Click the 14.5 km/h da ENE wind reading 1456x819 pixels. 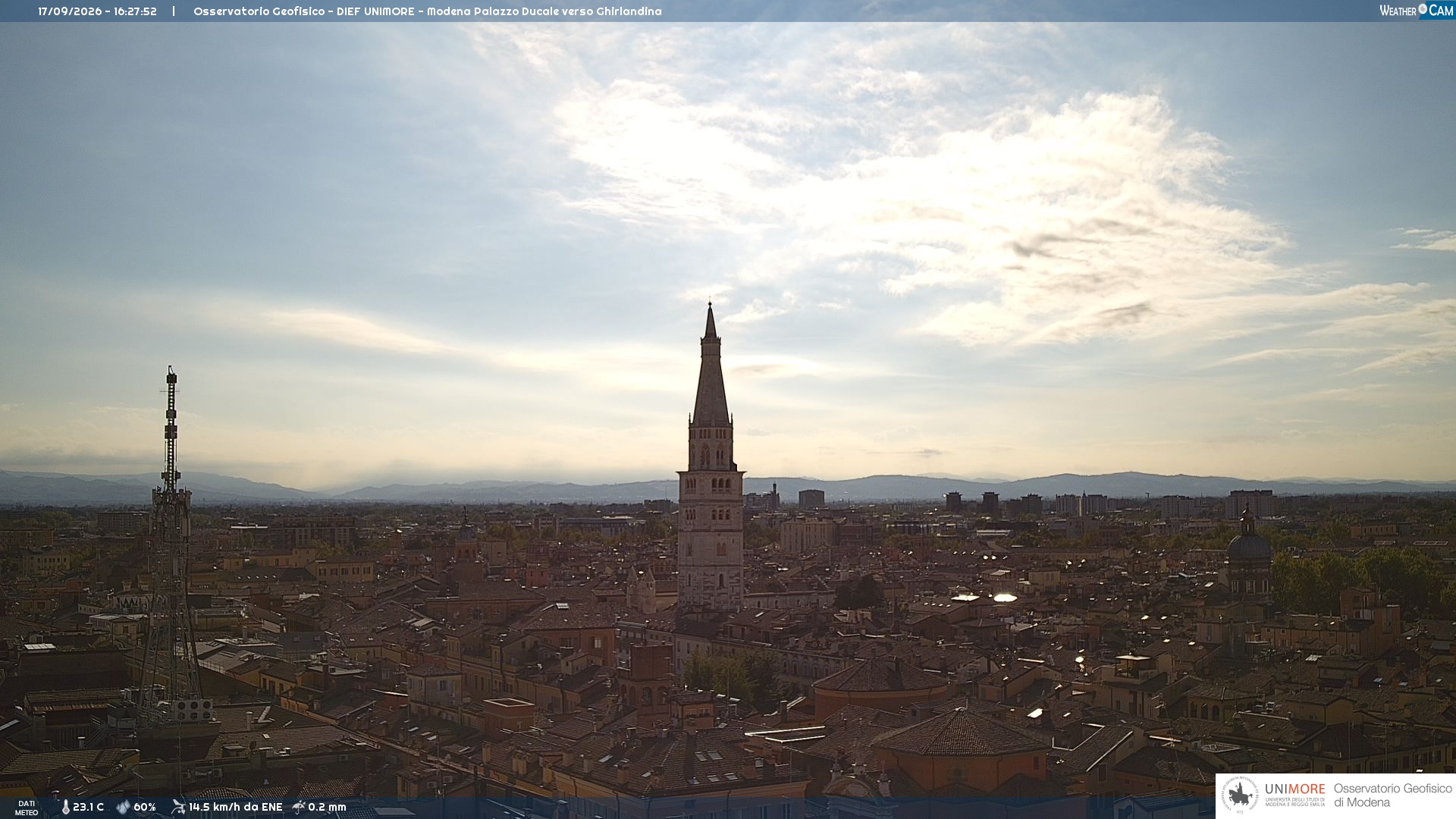click(x=235, y=808)
